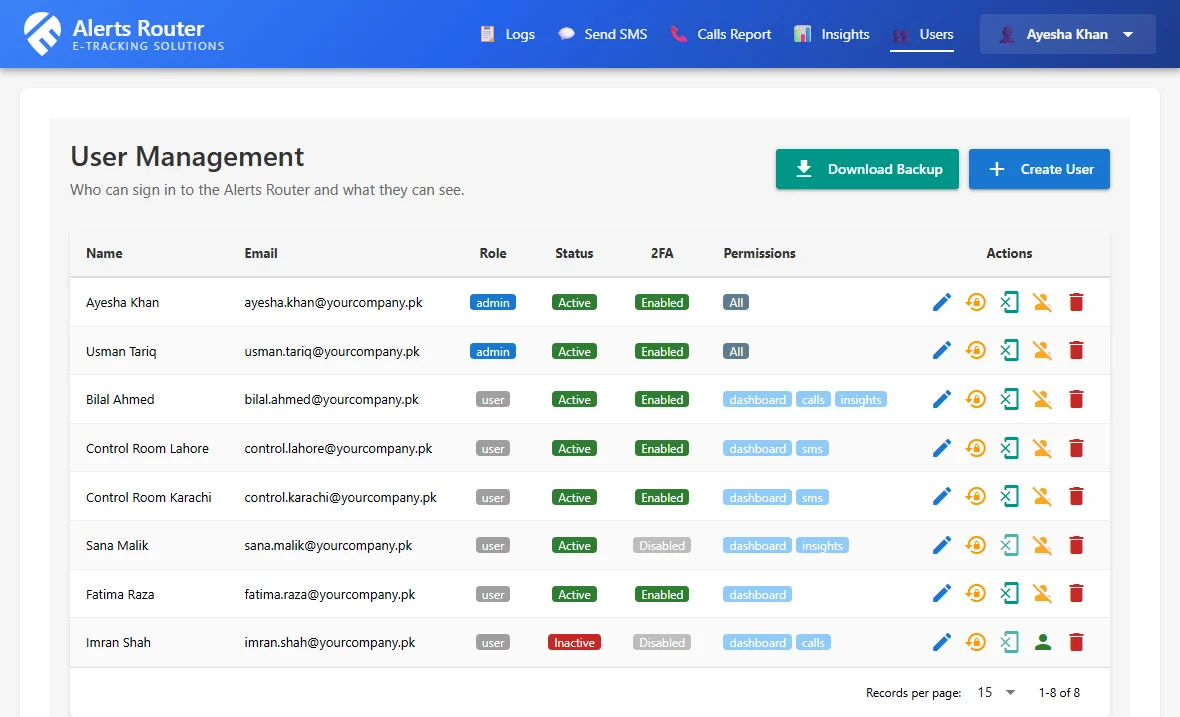The width and height of the screenshot is (1180, 717).
Task: Reset 2FA phone for Ayesha Khan
Action: [x=1009, y=302]
